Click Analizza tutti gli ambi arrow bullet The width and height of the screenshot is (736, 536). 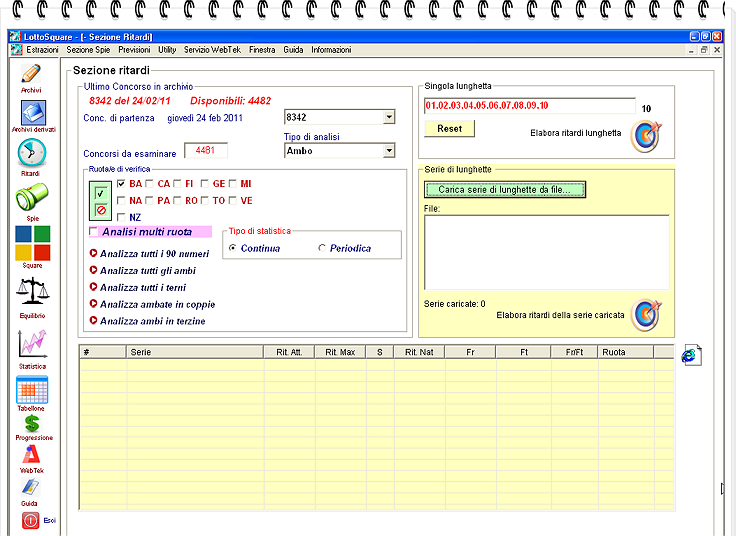93,270
